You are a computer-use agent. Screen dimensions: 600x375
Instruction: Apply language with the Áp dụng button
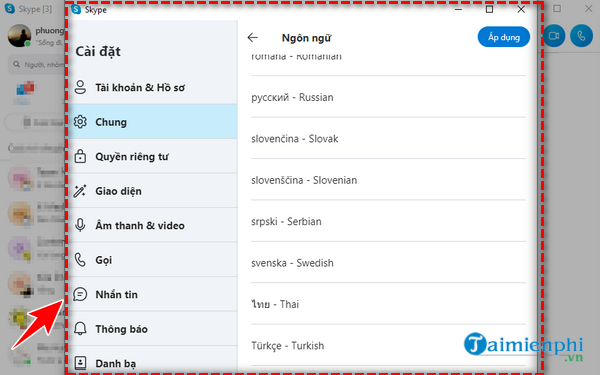point(504,37)
